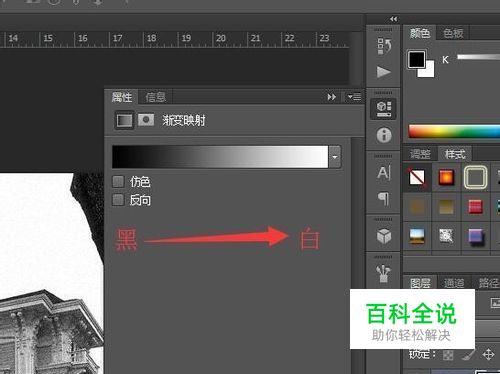Click the black foreground color swatch
Viewport: 500px width, 374px height.
(x=417, y=59)
